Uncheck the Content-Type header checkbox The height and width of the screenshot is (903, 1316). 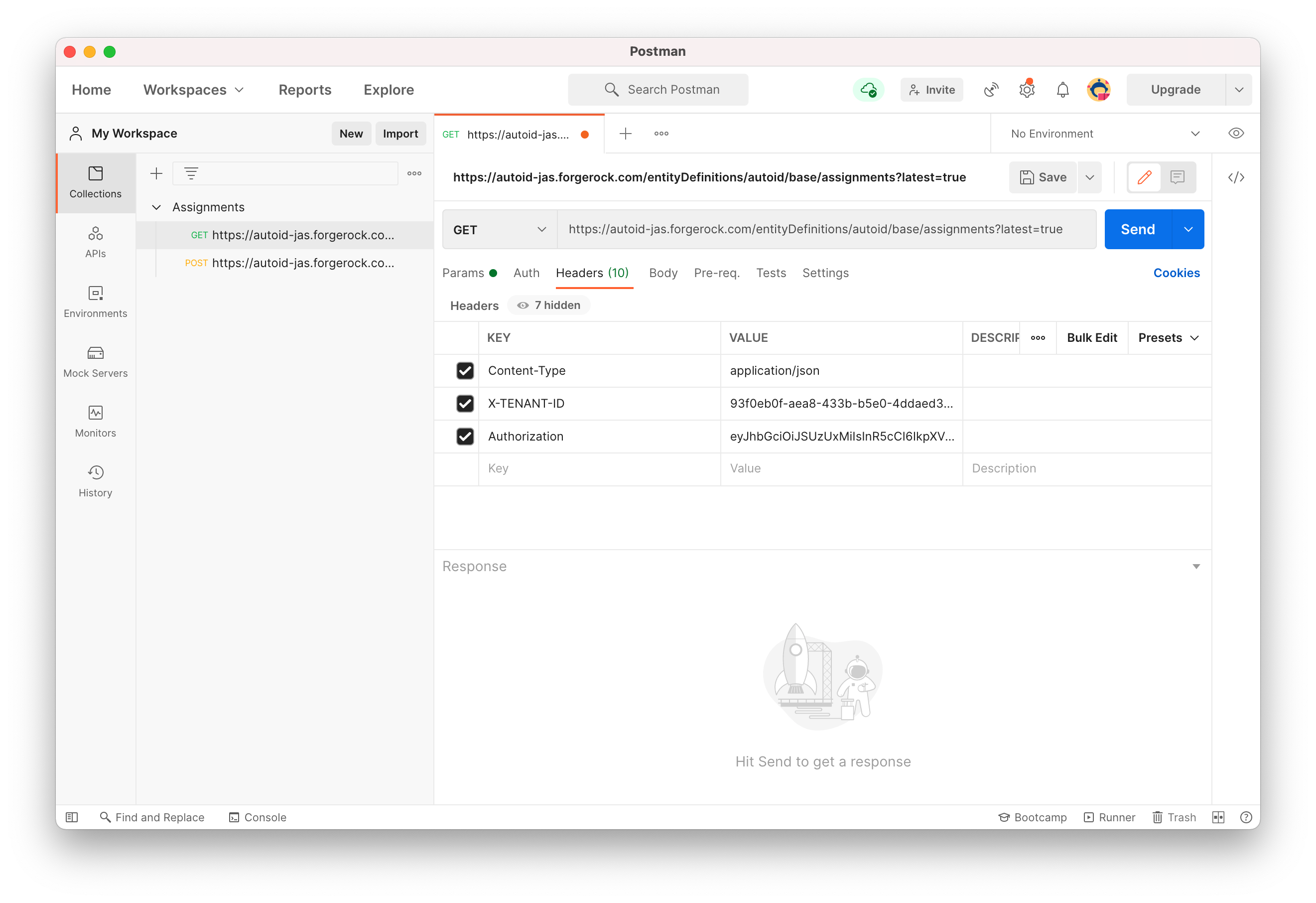(x=465, y=370)
